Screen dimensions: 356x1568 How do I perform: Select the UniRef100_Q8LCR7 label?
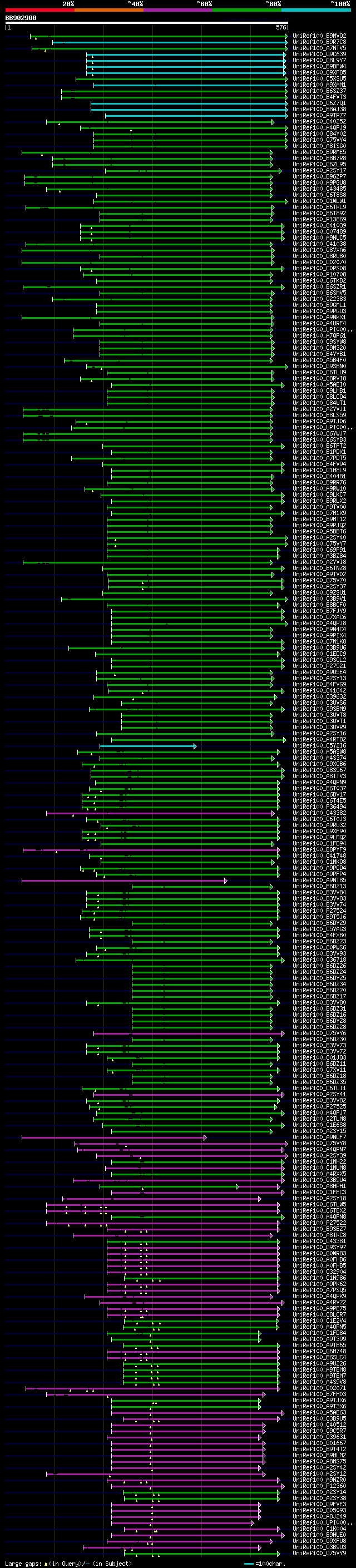pyautogui.click(x=319, y=1314)
